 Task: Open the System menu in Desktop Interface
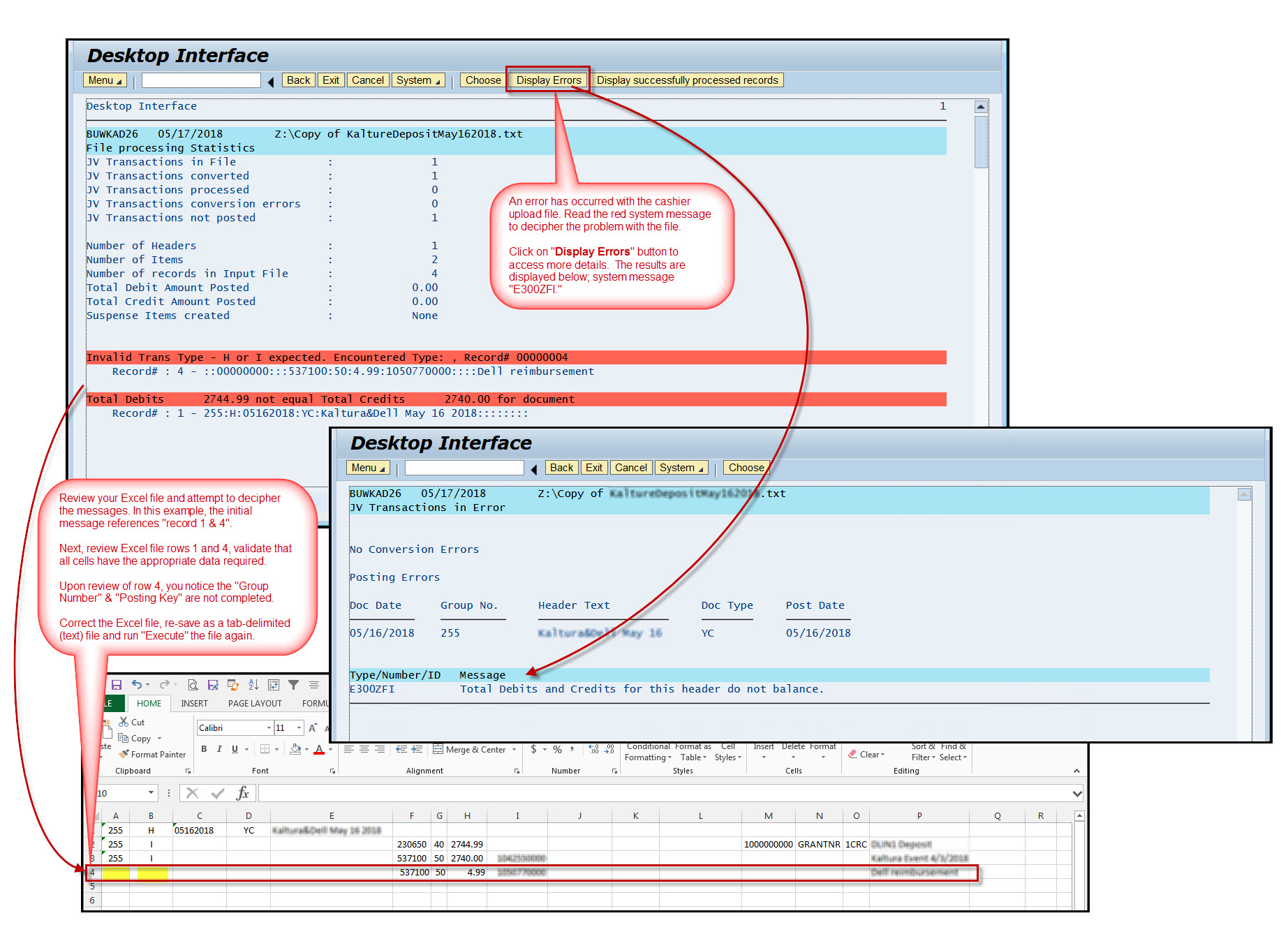[x=418, y=80]
